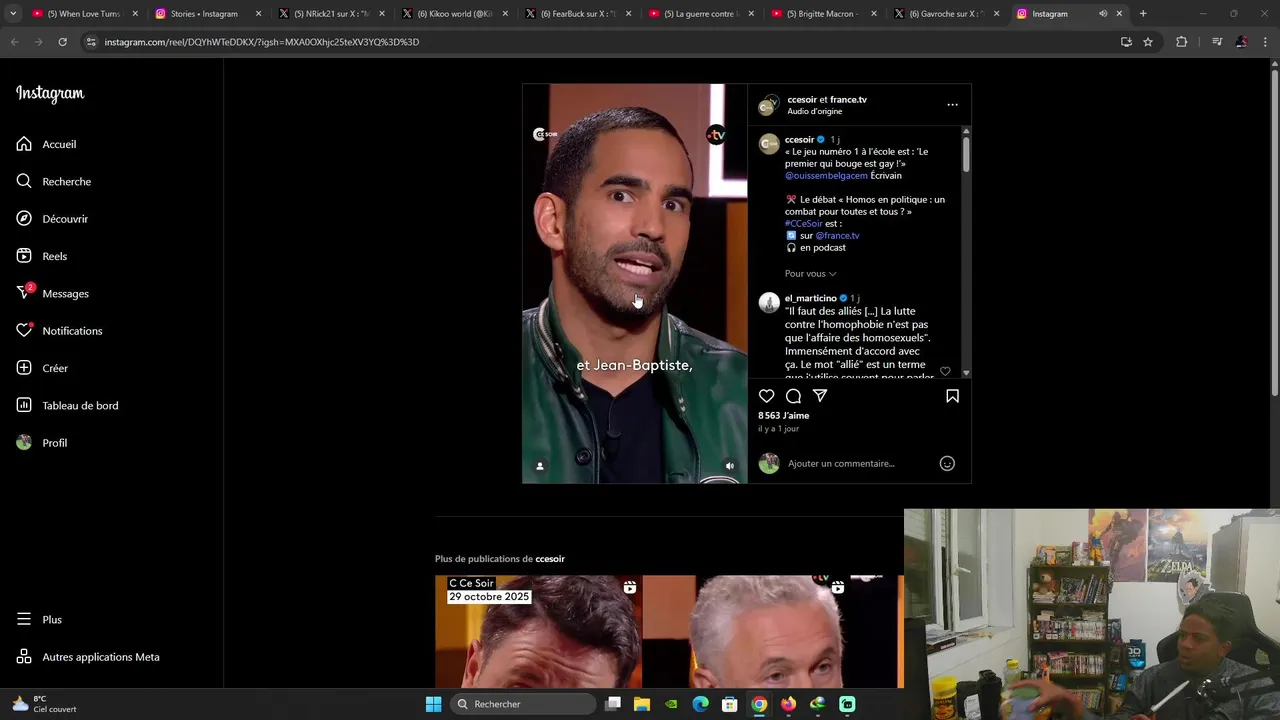
Task: Open the #CCeSoir hashtag
Action: tap(803, 224)
